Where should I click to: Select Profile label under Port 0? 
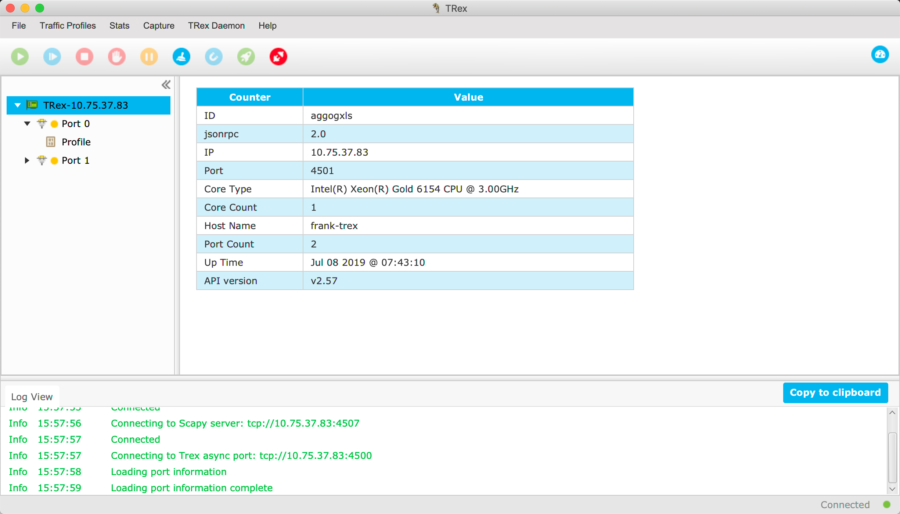76,142
